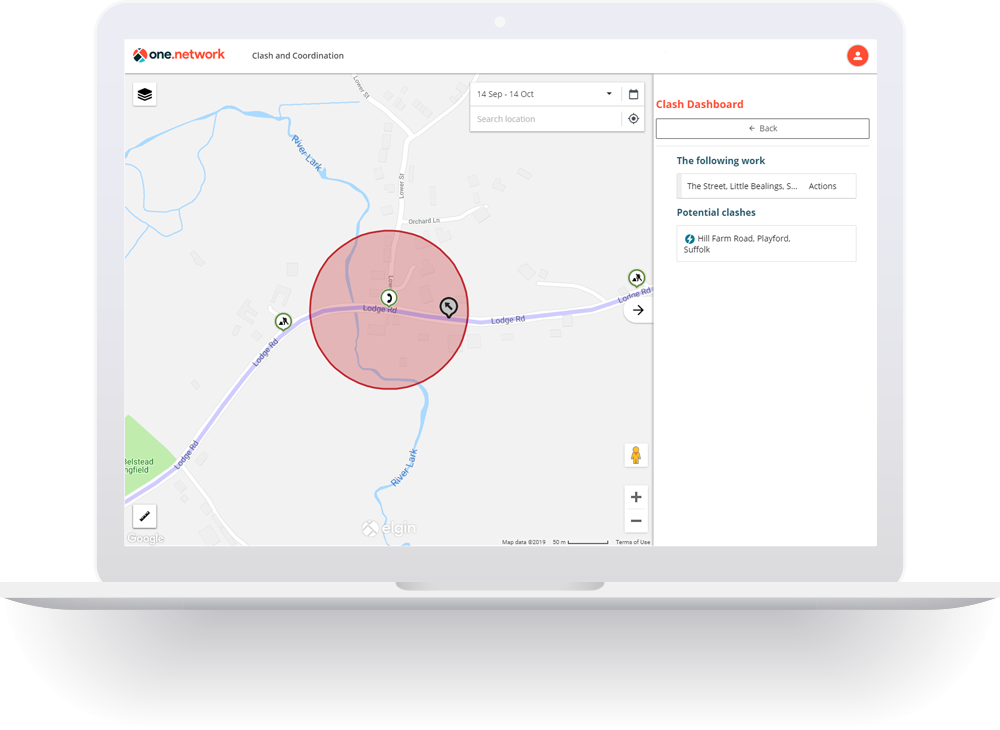Viewport: 1000px width, 730px height.
Task: Select the measure ruler tool
Action: click(x=145, y=516)
